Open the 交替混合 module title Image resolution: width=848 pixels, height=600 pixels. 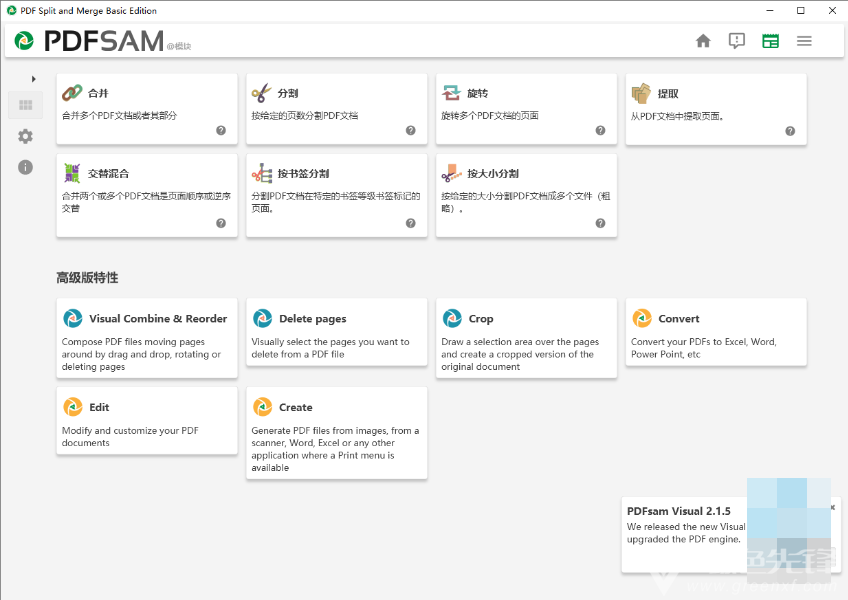pos(109,173)
